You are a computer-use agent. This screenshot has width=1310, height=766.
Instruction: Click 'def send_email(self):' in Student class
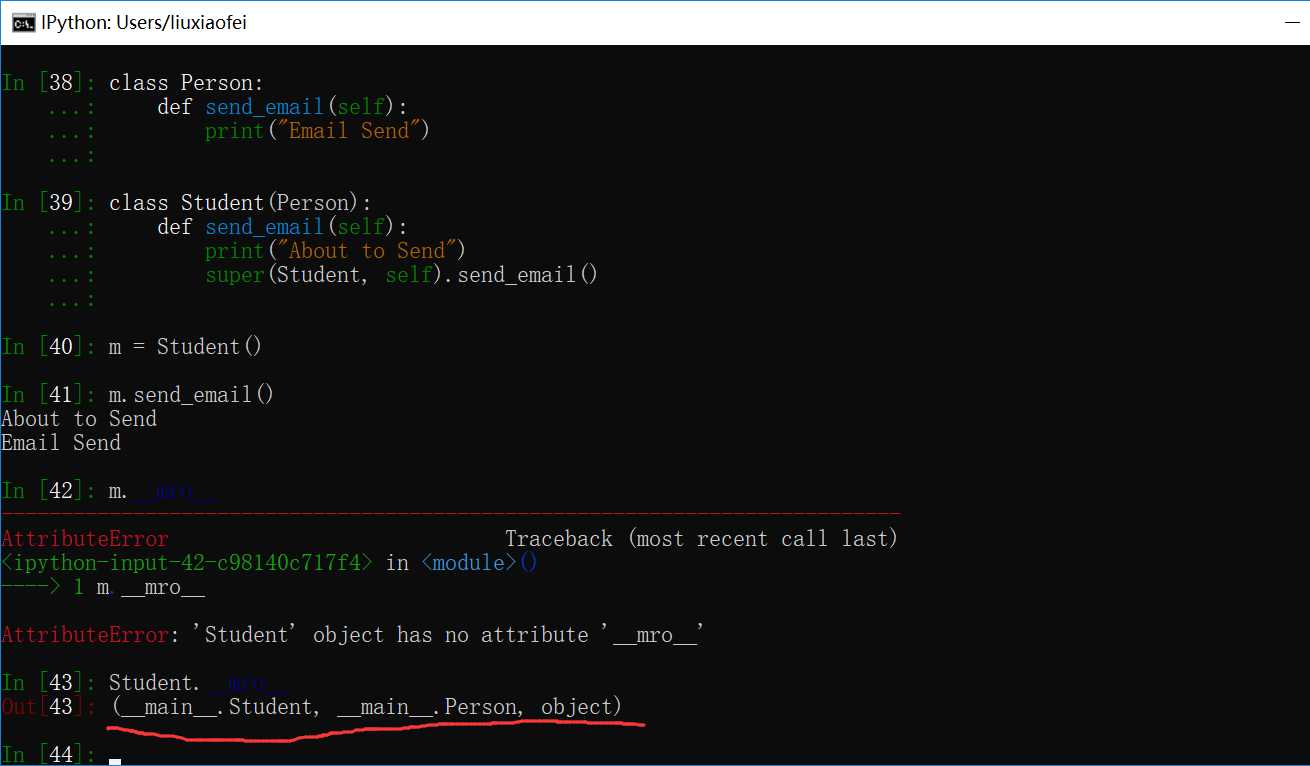[283, 227]
